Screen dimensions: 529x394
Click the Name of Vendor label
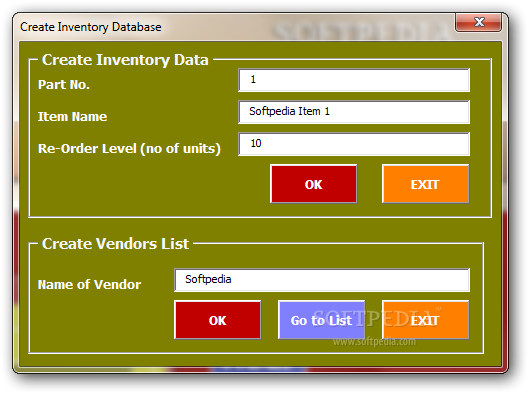click(x=89, y=285)
